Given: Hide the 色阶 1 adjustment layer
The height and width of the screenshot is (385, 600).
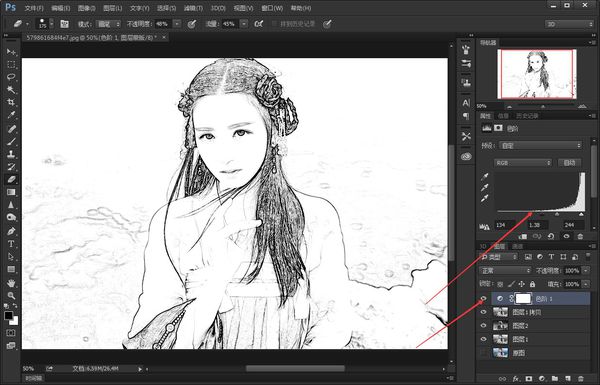Looking at the screenshot, I should point(484,299).
